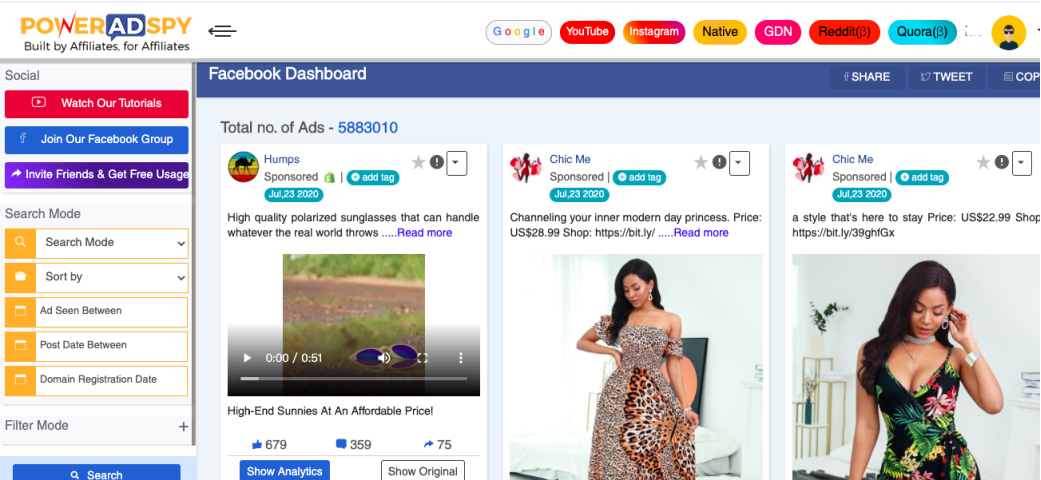Click Post Date Between date field
Viewport: 1041px width, 480px height.
point(112,346)
